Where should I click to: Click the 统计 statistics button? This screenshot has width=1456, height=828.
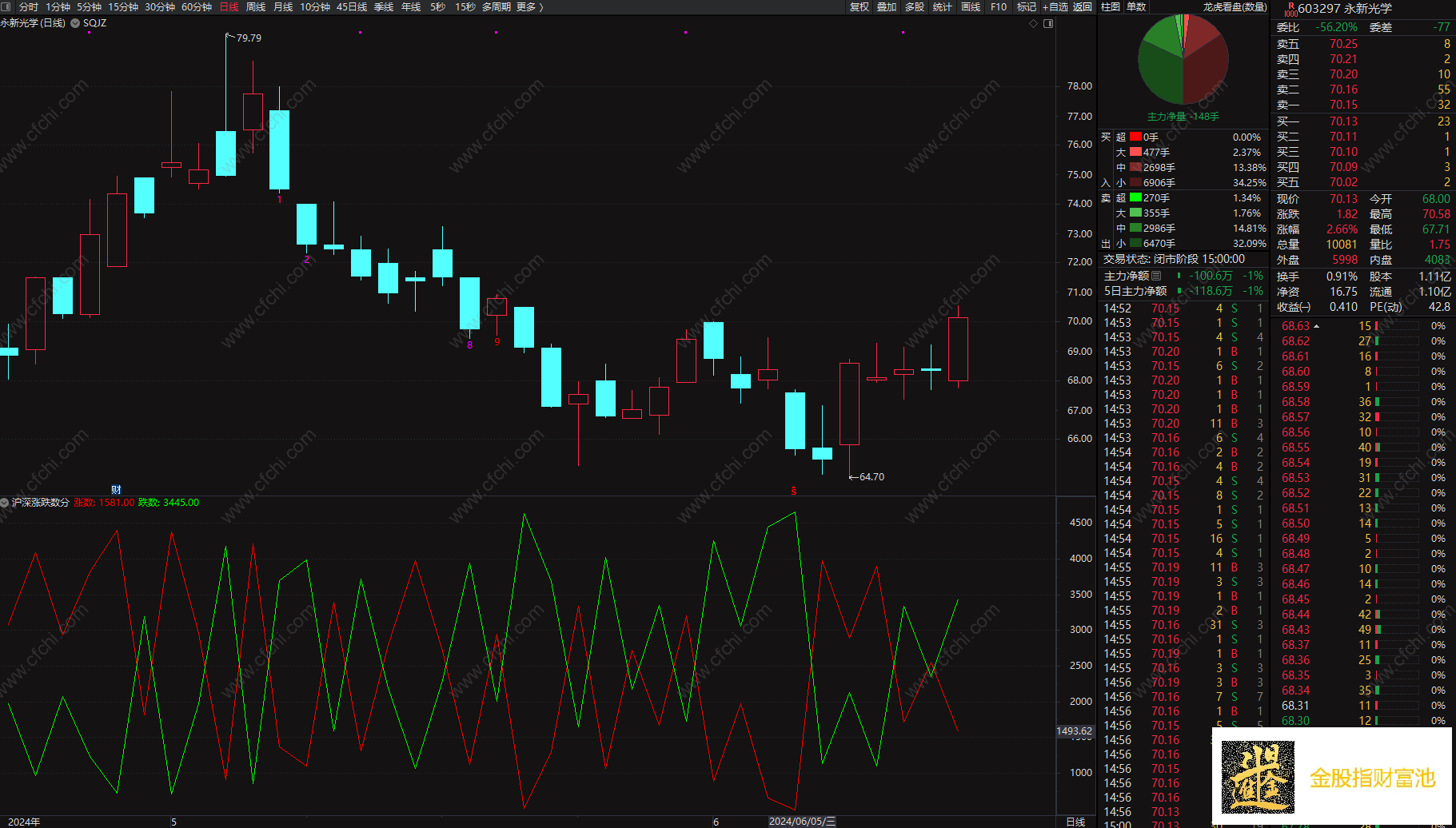[943, 6]
